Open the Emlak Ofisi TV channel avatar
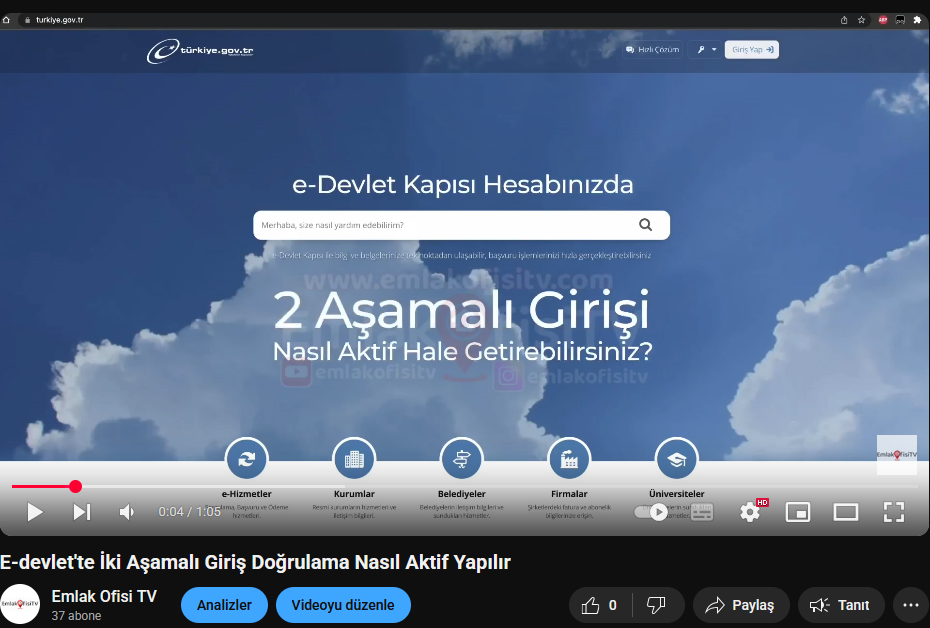930x628 pixels. (x=20, y=604)
